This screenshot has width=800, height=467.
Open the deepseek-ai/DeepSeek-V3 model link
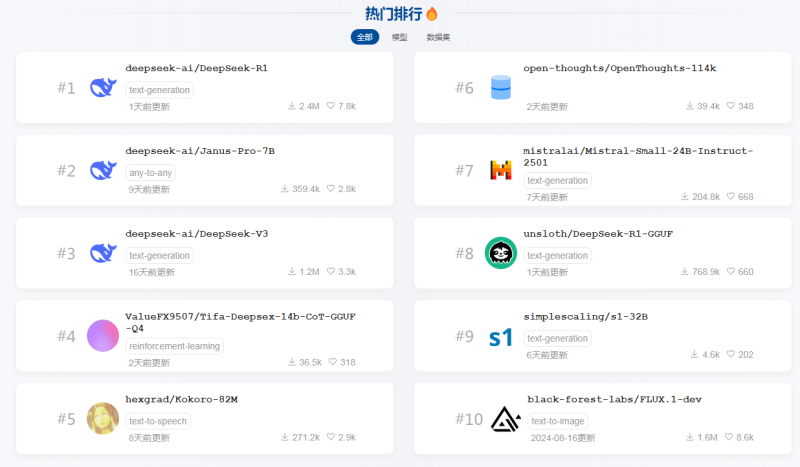point(197,234)
